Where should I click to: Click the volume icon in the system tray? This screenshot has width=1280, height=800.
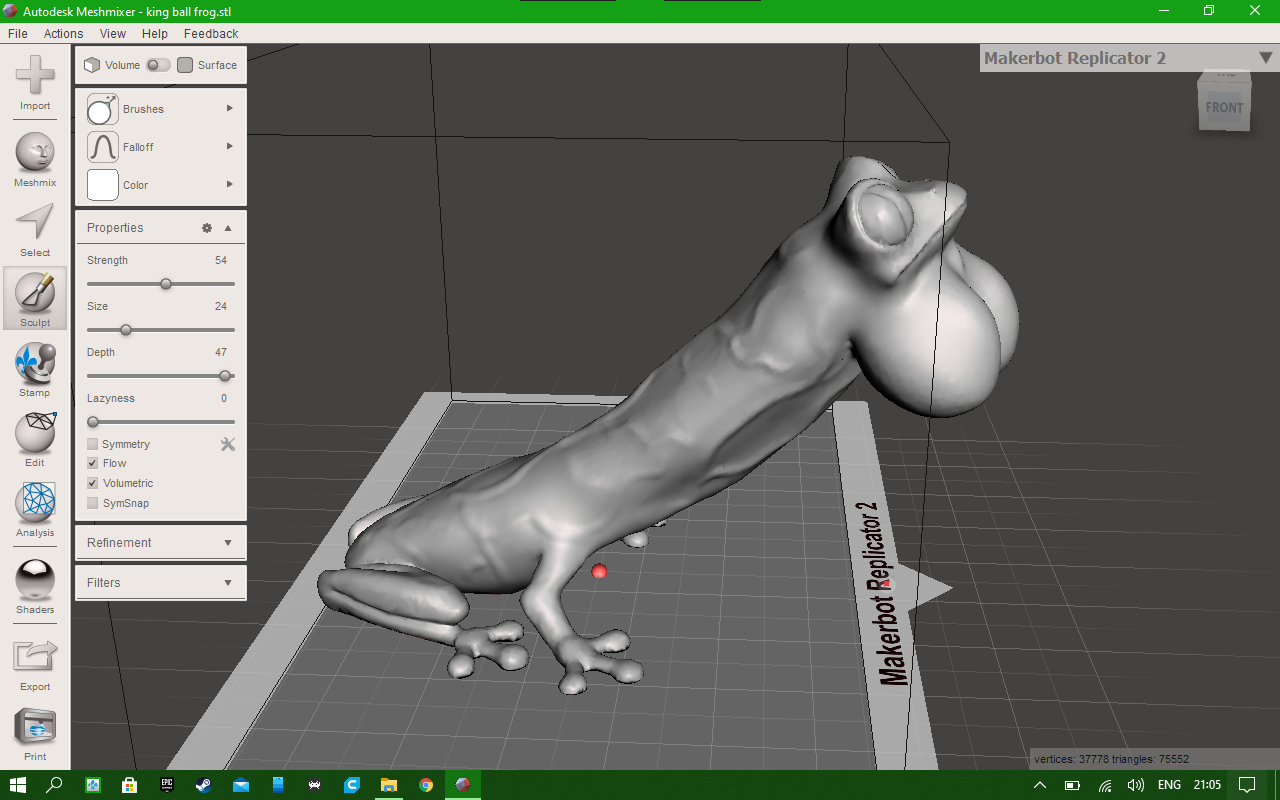point(1135,785)
